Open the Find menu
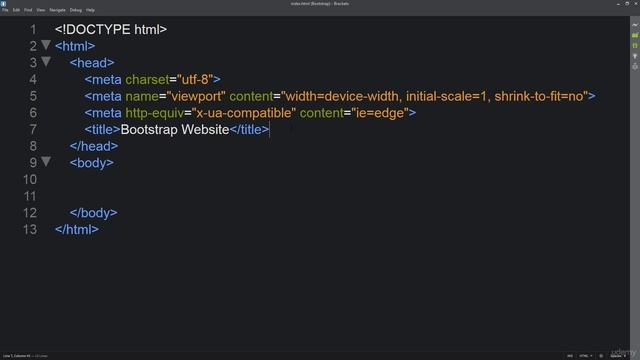This screenshot has height=360, width=640. pyautogui.click(x=28, y=10)
